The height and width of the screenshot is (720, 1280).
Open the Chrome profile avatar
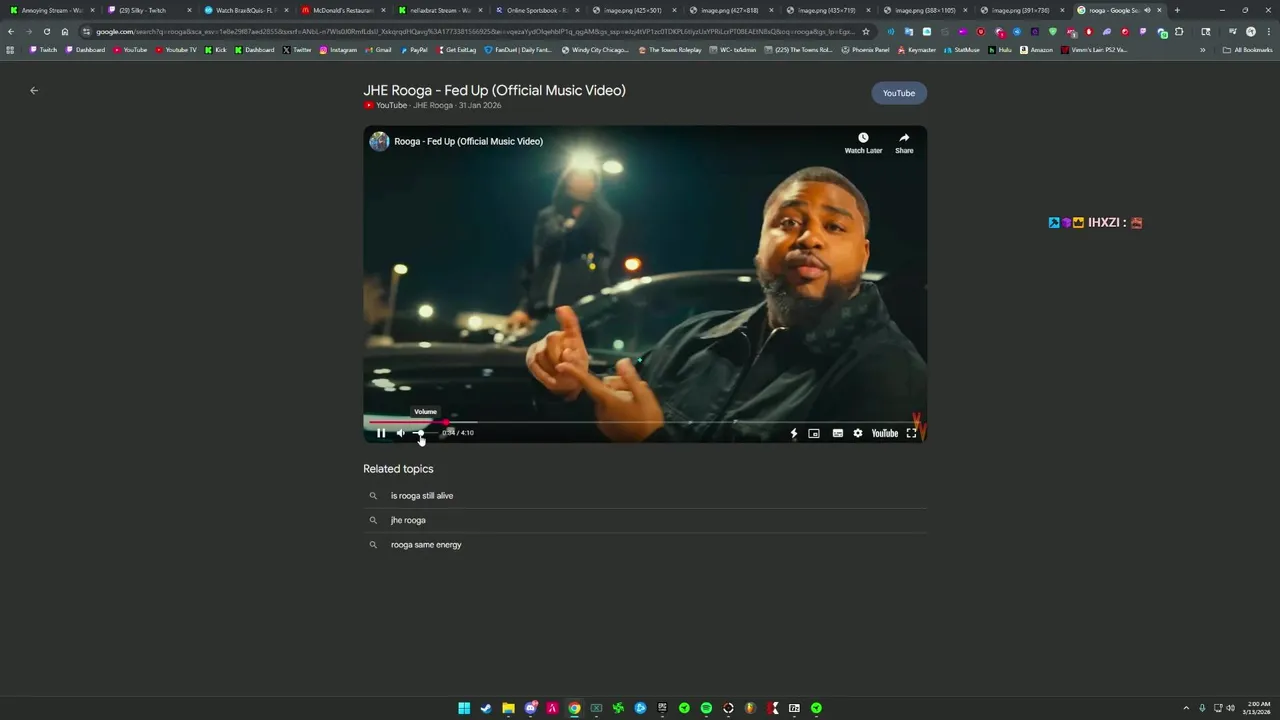(1250, 31)
